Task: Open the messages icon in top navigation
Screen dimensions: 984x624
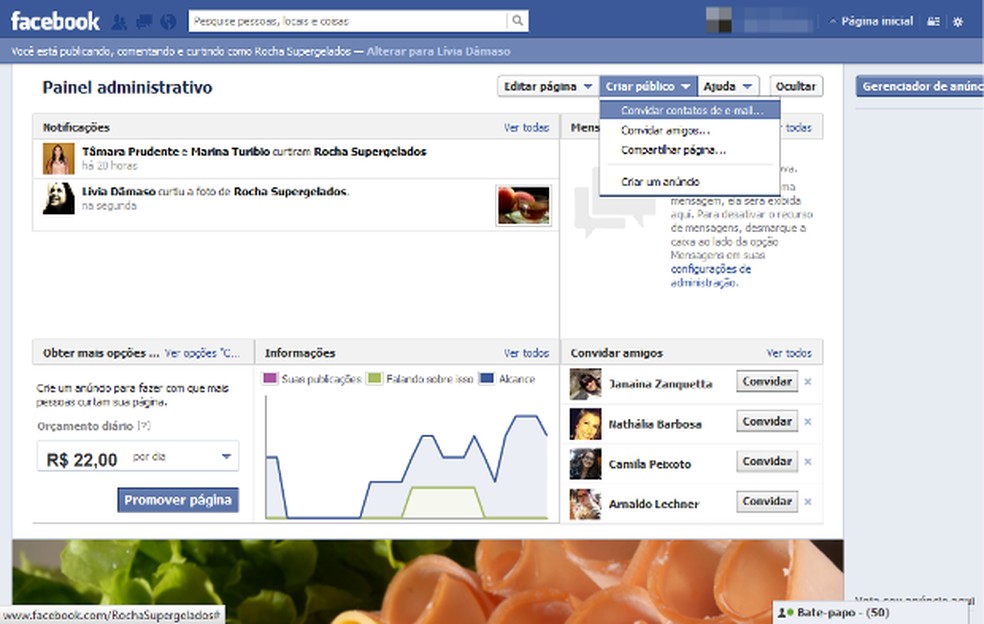Action: point(143,20)
